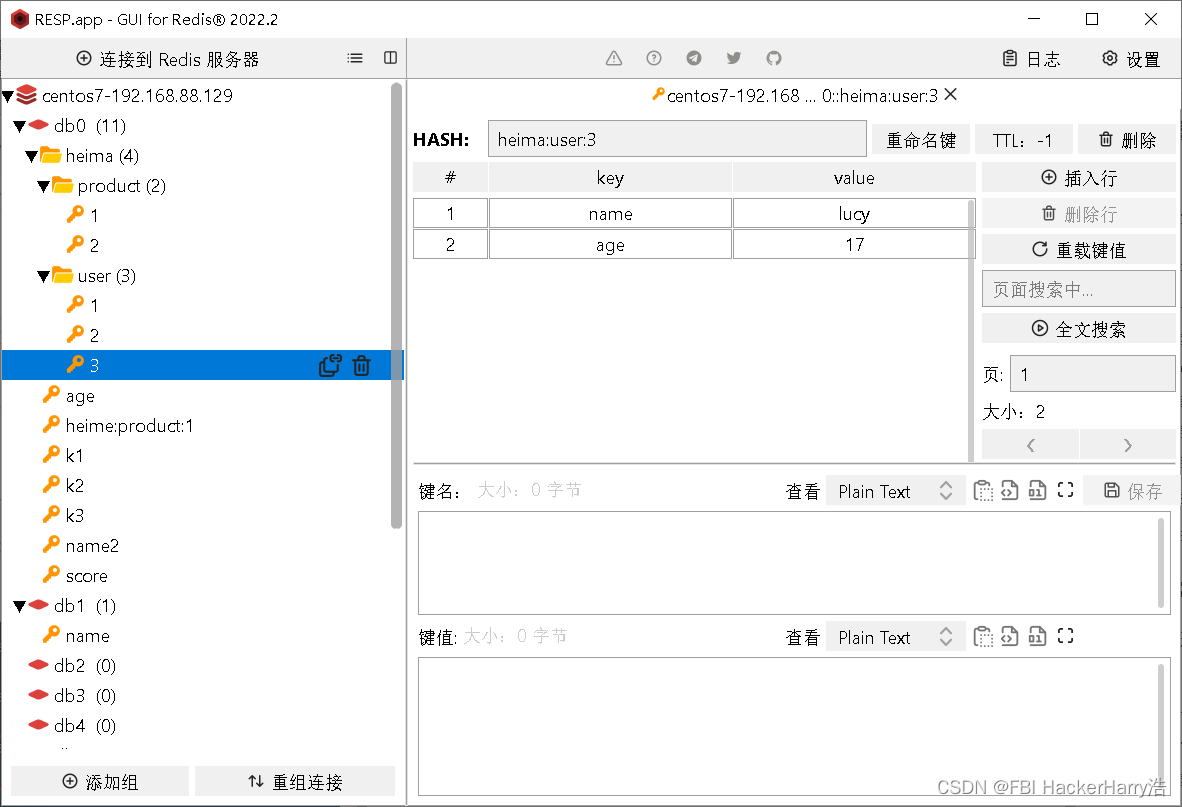This screenshot has height=807, width=1182.
Task: Collapse the db0 (11) database node
Action: [20, 126]
